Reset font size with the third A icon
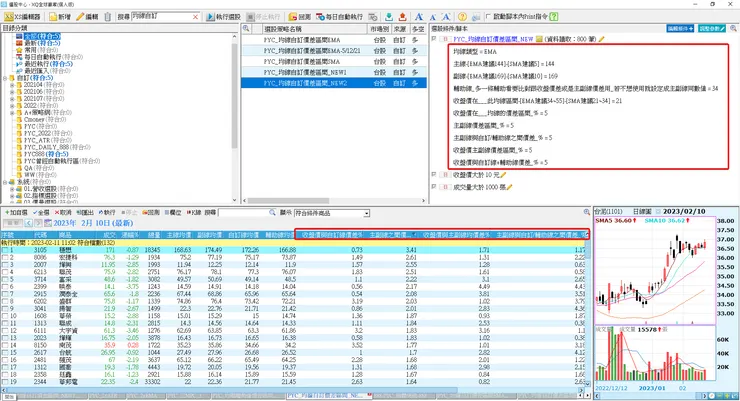 [x=446, y=17]
